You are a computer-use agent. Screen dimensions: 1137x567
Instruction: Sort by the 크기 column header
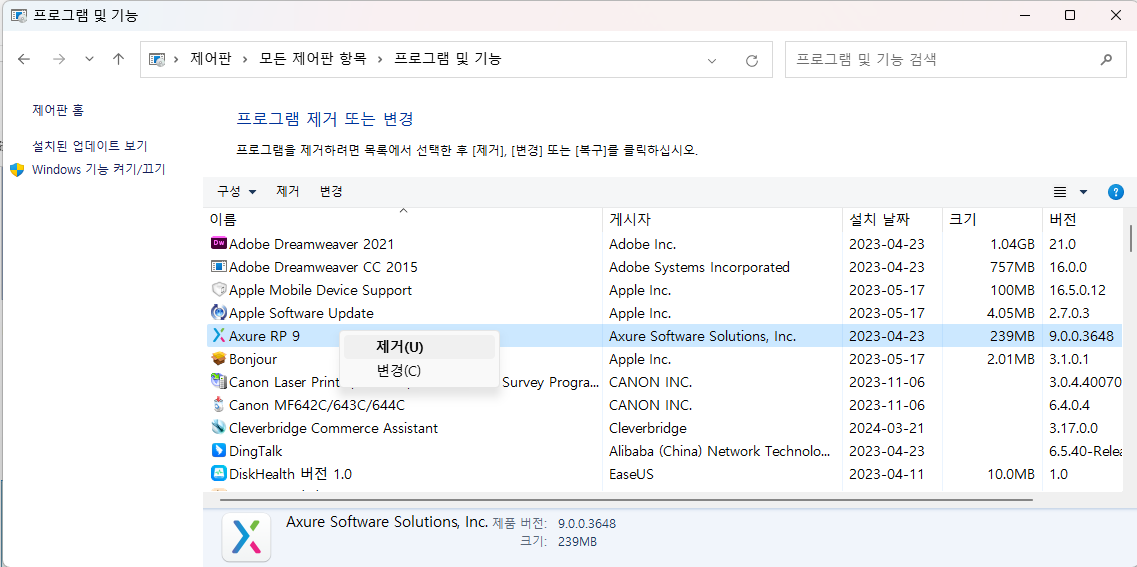(x=992, y=220)
